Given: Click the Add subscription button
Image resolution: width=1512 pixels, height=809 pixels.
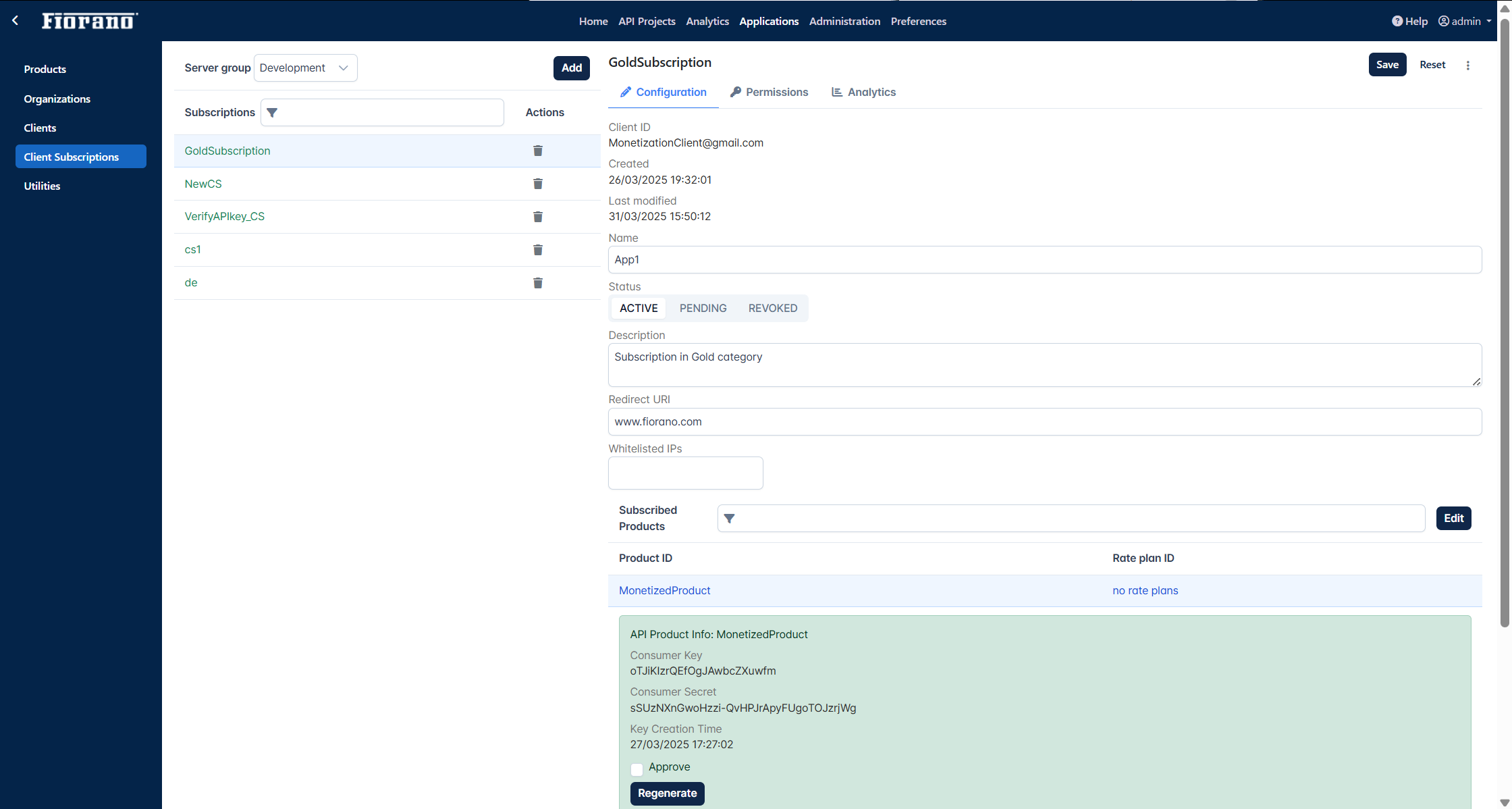Looking at the screenshot, I should click(571, 68).
